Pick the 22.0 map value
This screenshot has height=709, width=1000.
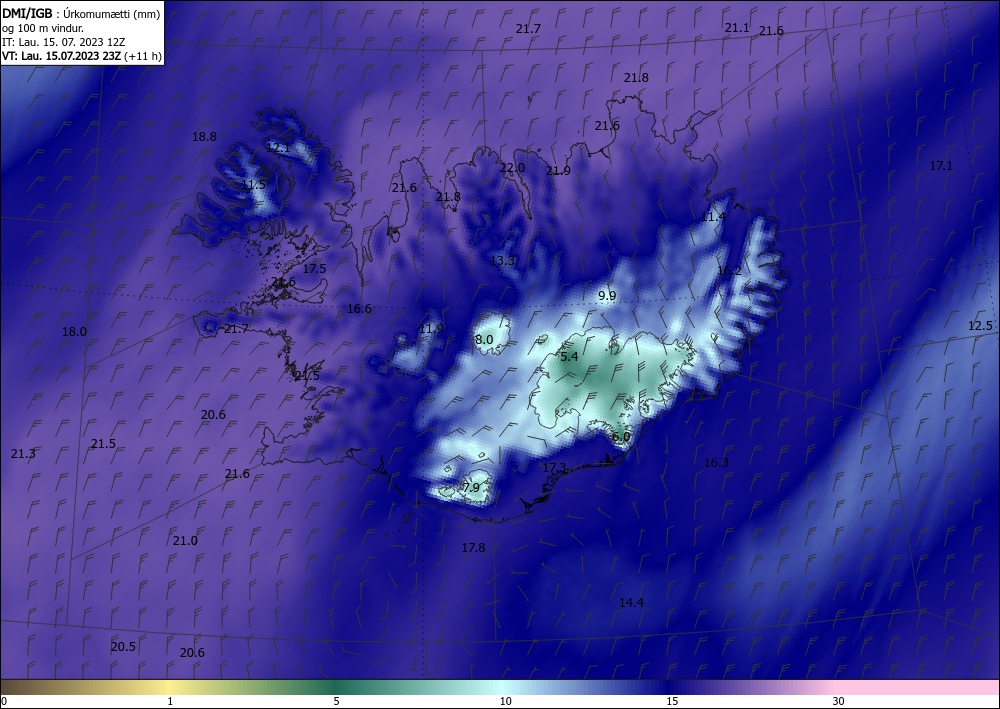(x=512, y=168)
